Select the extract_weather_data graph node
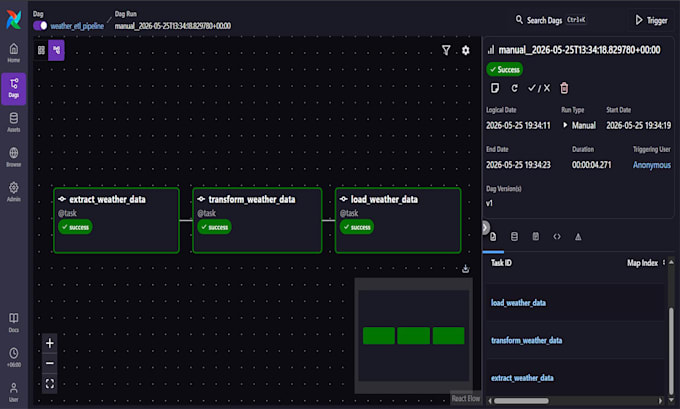680x409 pixels. [117, 220]
